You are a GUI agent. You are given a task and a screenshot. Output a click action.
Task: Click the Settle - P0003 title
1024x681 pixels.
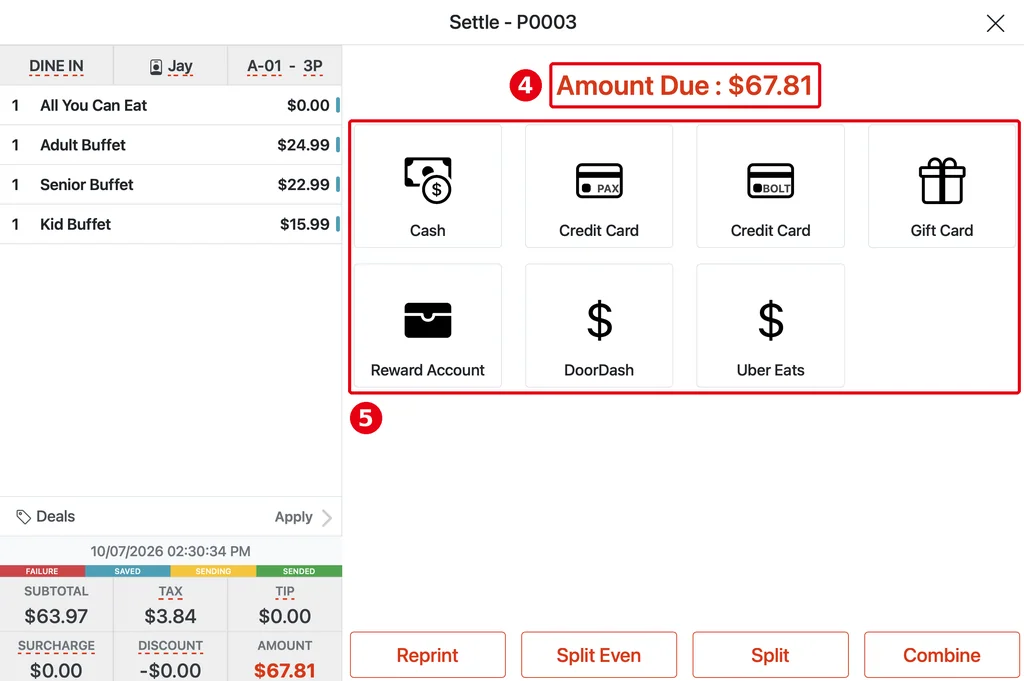click(x=513, y=22)
